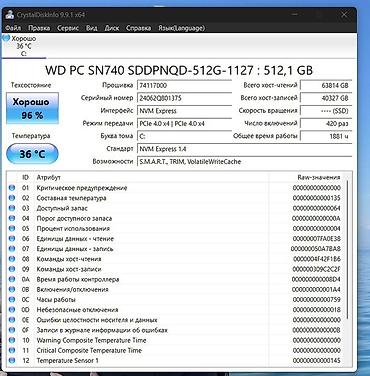370x376 pixels.
Task: Select the Процент использования attribute text
Action: point(73,228)
